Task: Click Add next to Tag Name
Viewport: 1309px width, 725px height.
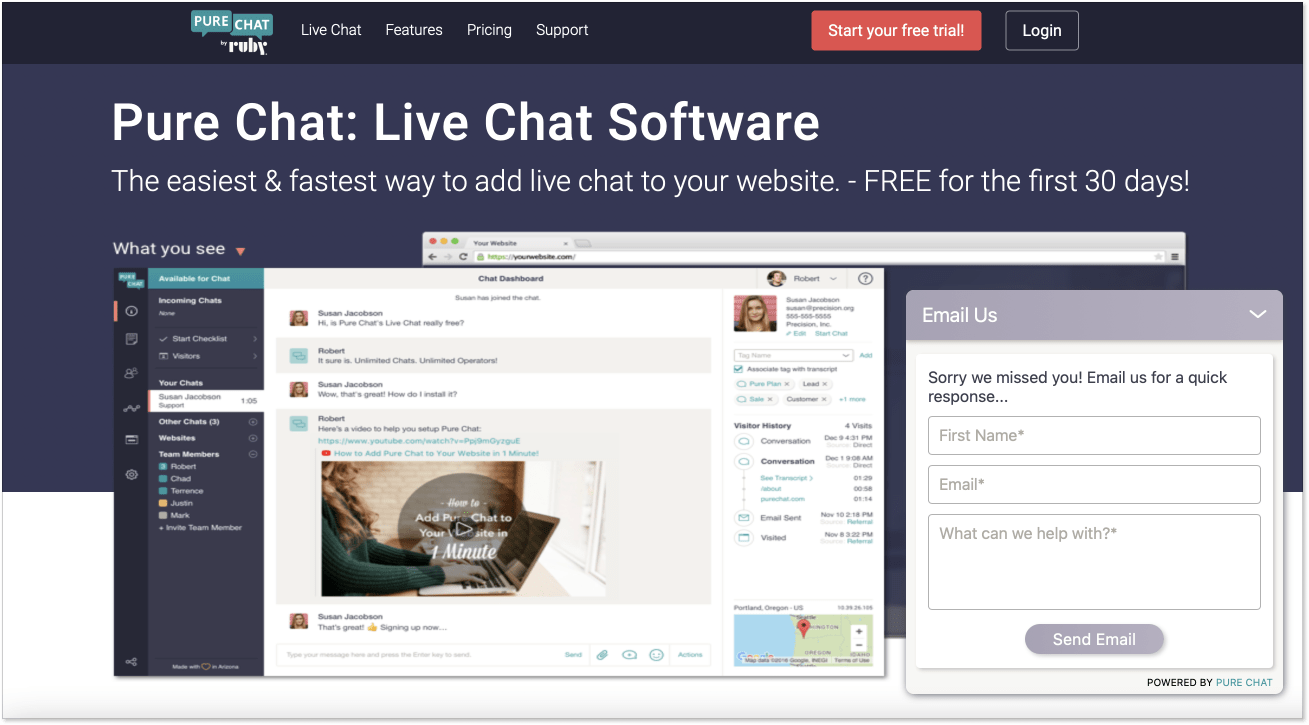Action: click(866, 355)
